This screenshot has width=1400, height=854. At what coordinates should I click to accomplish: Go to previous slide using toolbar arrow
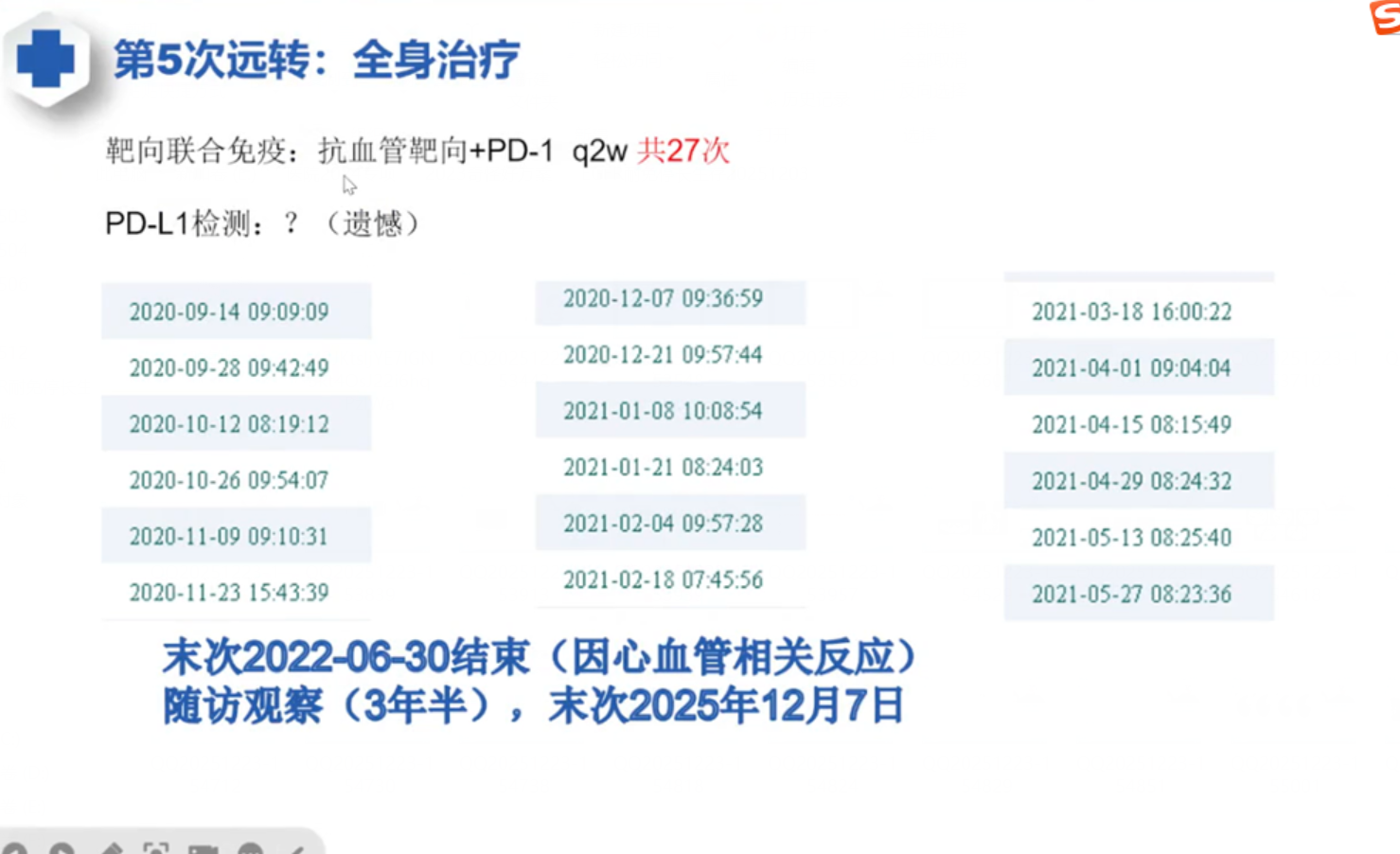pos(15,848)
